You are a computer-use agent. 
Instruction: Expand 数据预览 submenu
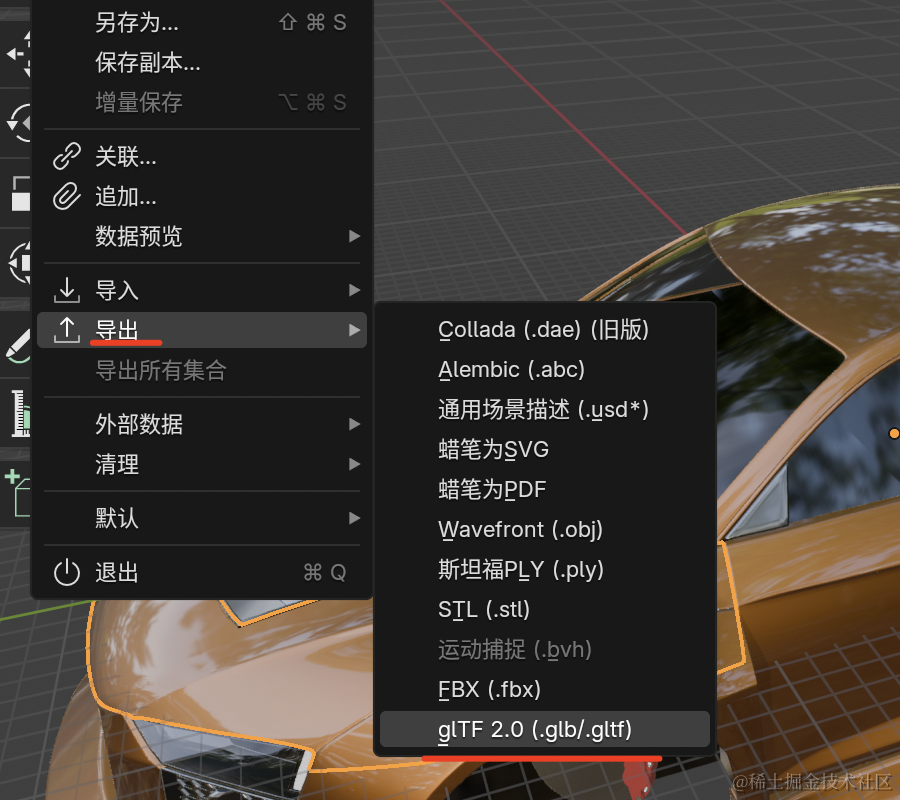click(201, 236)
